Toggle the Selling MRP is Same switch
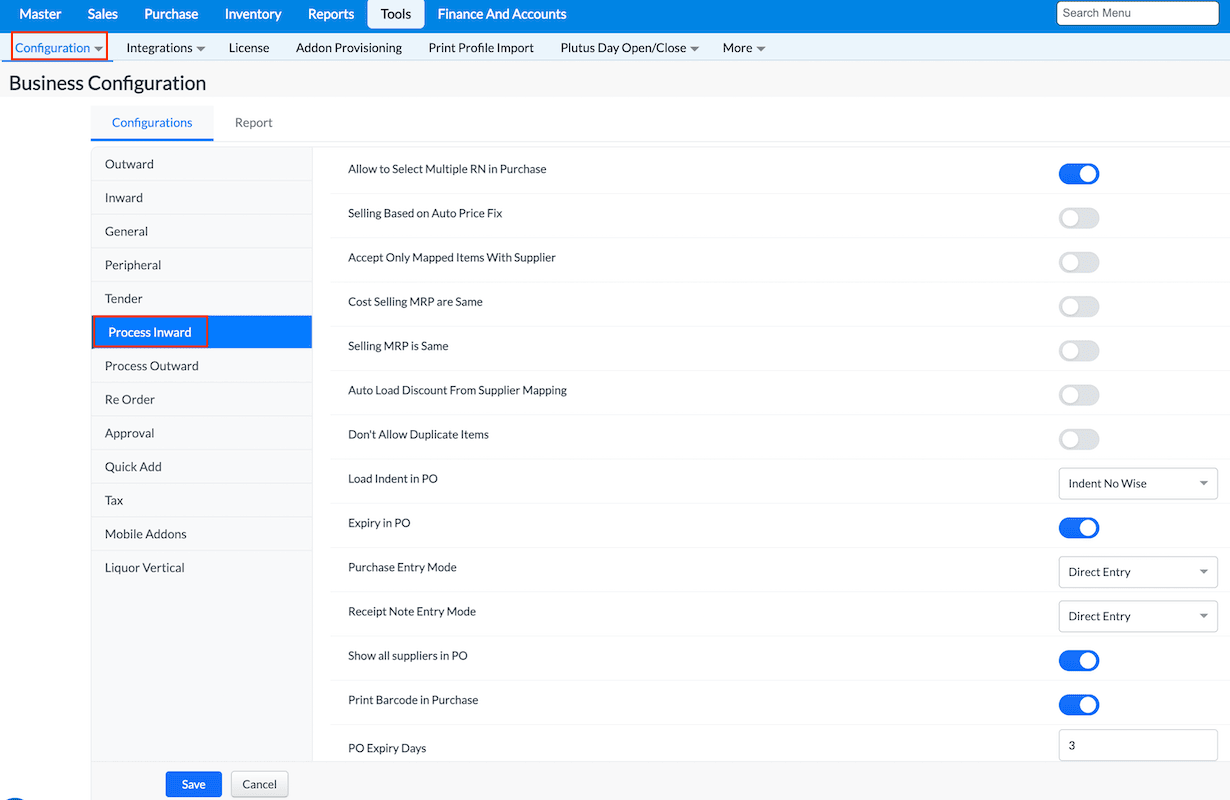 tap(1079, 350)
